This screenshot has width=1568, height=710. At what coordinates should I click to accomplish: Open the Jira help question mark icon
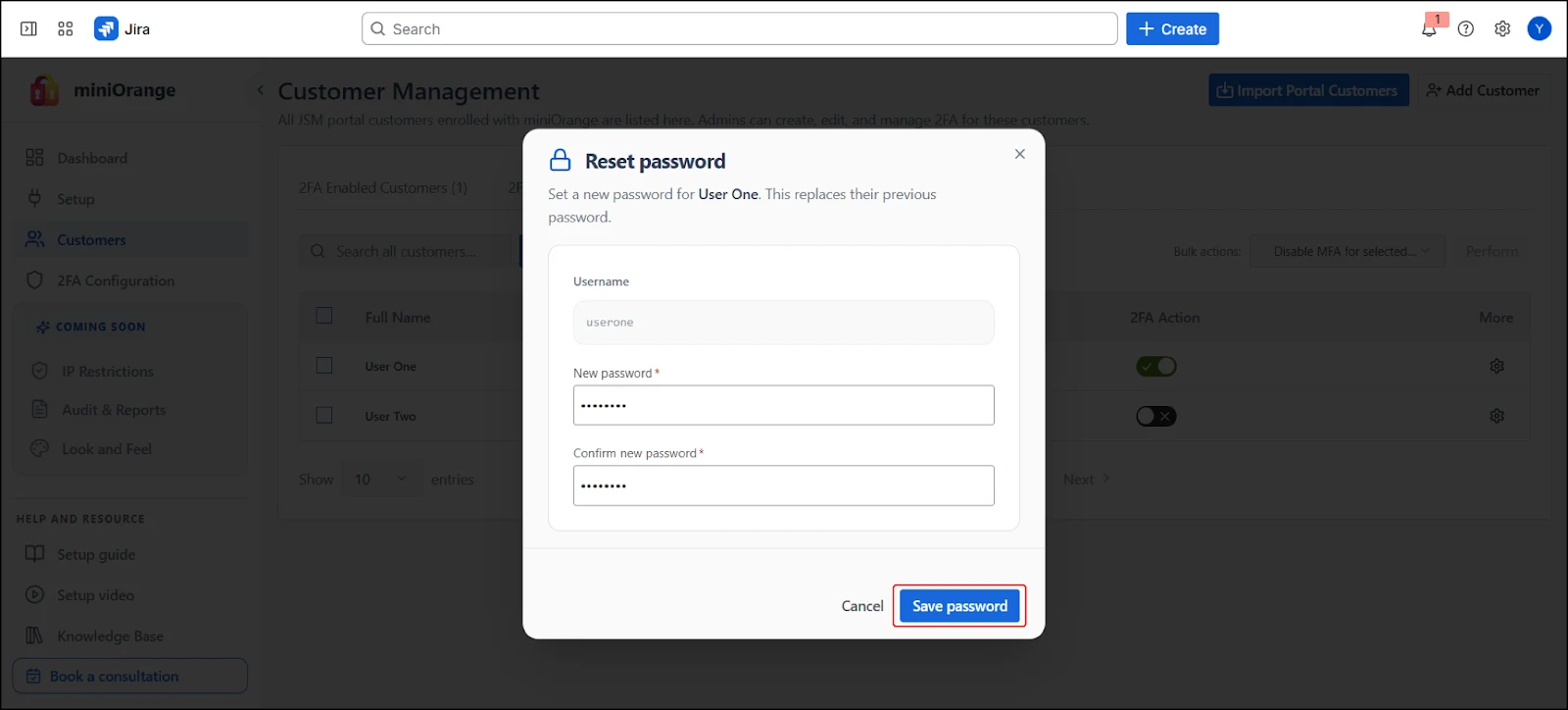[x=1466, y=29]
